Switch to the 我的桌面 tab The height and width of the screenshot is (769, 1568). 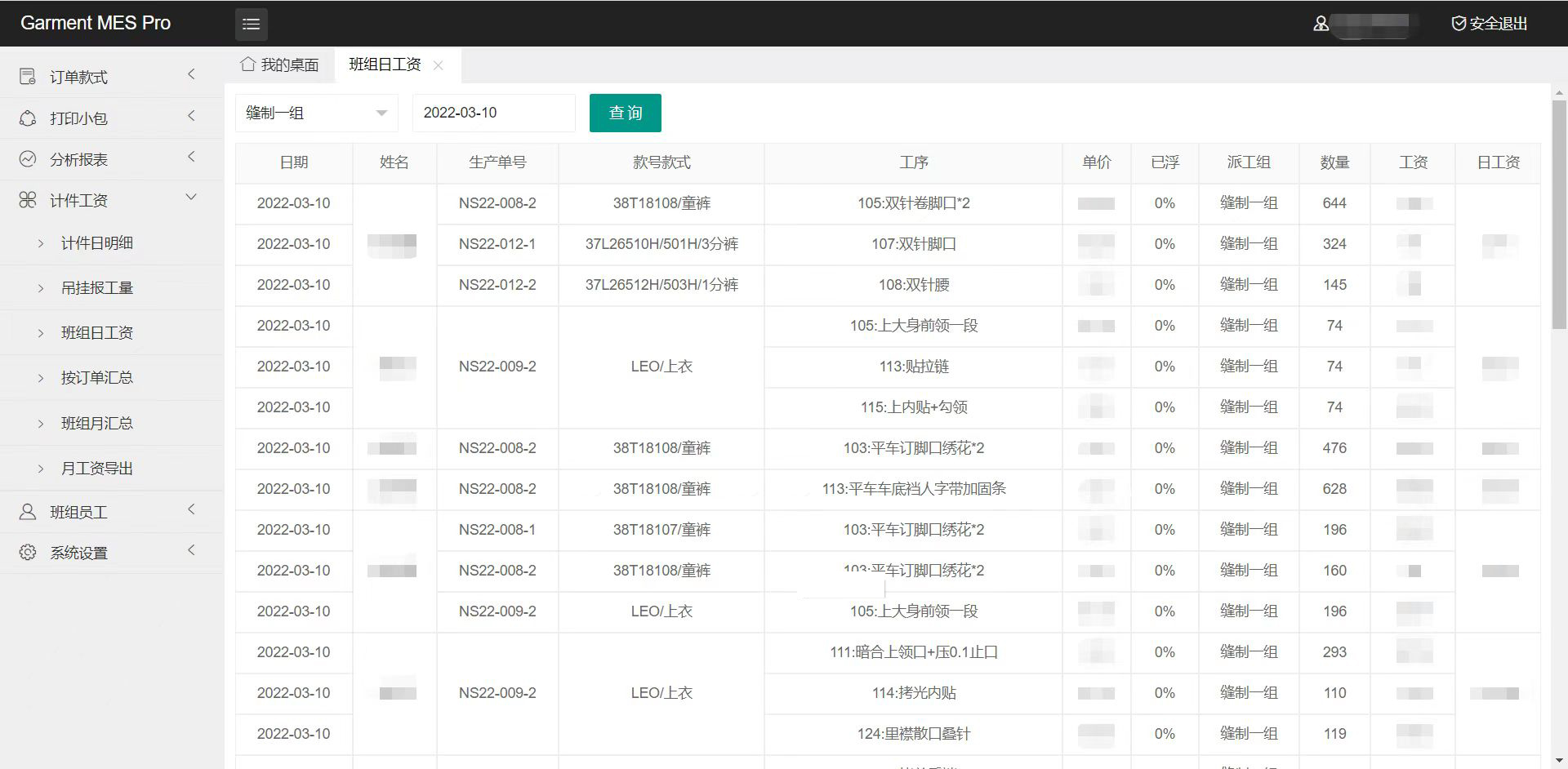279,64
